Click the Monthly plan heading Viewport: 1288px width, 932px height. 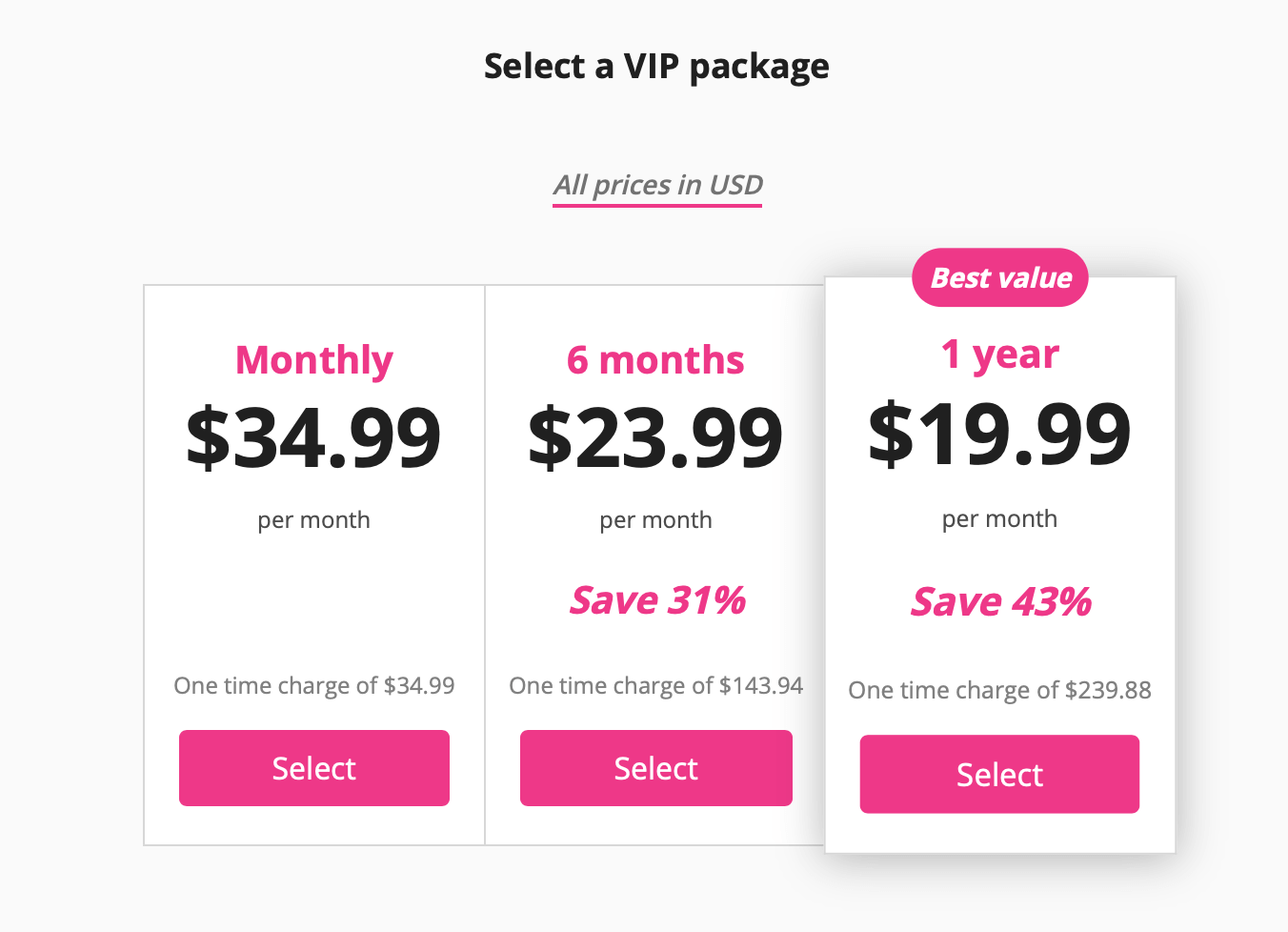pos(314,361)
